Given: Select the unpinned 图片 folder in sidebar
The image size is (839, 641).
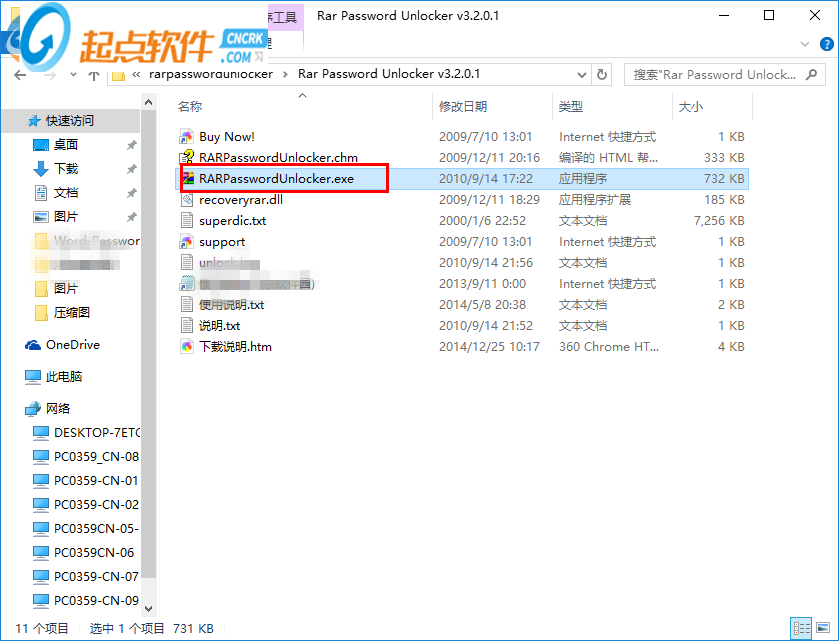Looking at the screenshot, I should [x=57, y=289].
